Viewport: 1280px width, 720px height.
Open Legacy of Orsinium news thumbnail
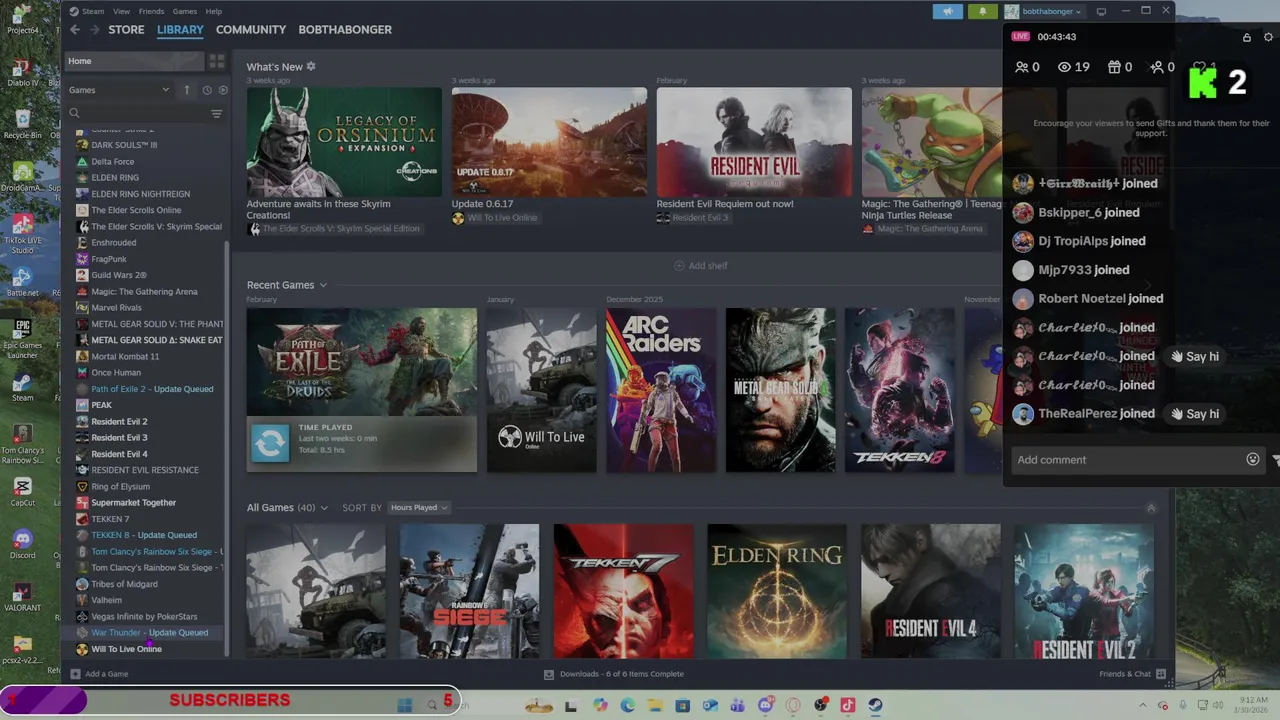(344, 142)
